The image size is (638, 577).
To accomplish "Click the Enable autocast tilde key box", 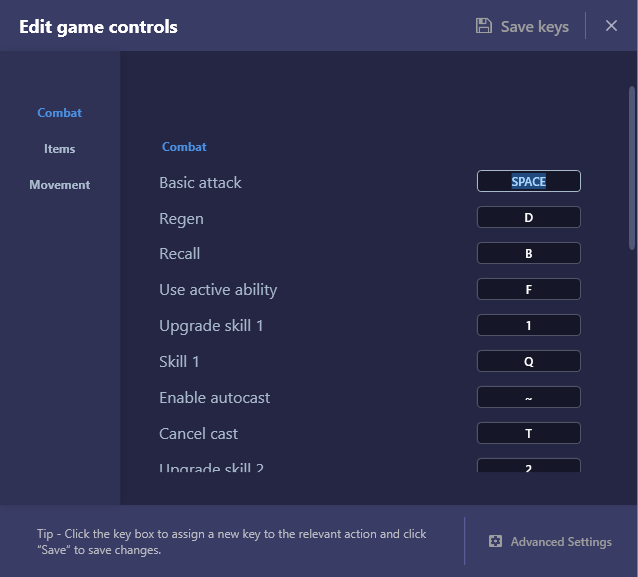I will coord(529,398).
